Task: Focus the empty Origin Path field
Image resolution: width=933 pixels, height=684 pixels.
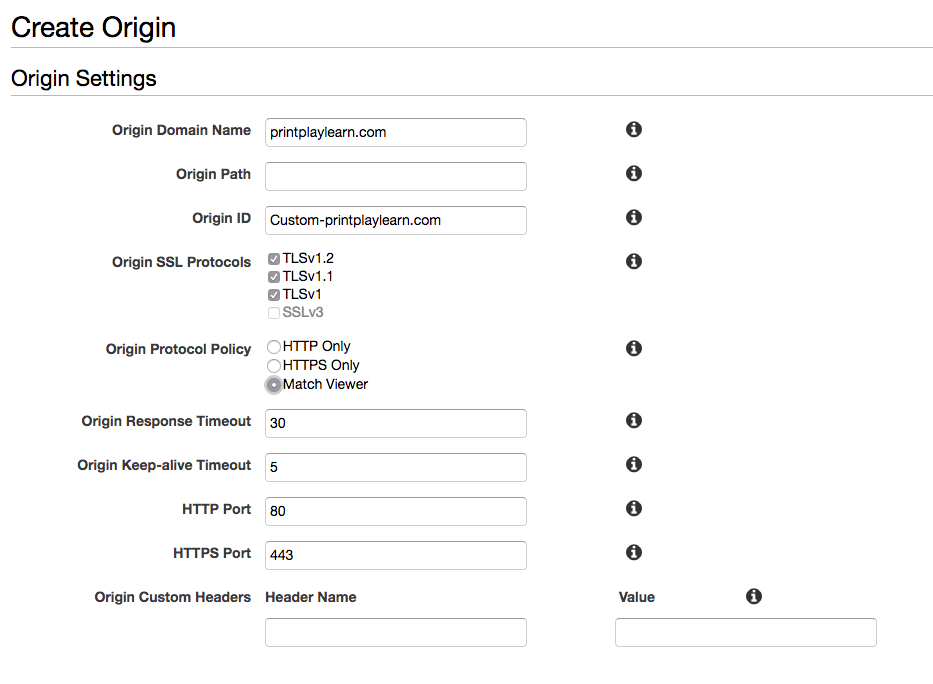Action: (x=396, y=176)
